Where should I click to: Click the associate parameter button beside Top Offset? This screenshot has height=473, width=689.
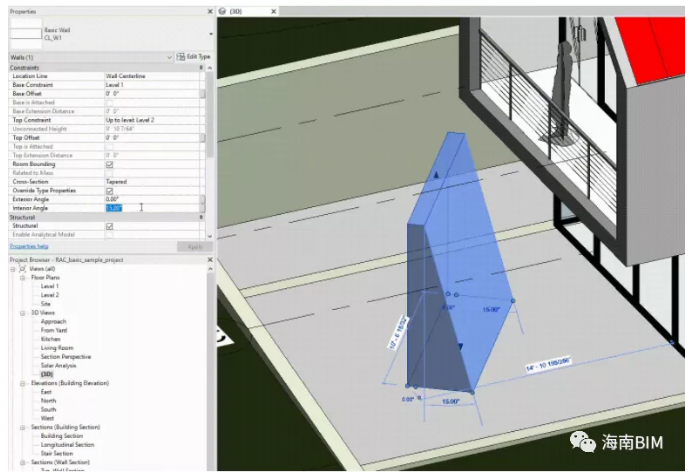203,138
